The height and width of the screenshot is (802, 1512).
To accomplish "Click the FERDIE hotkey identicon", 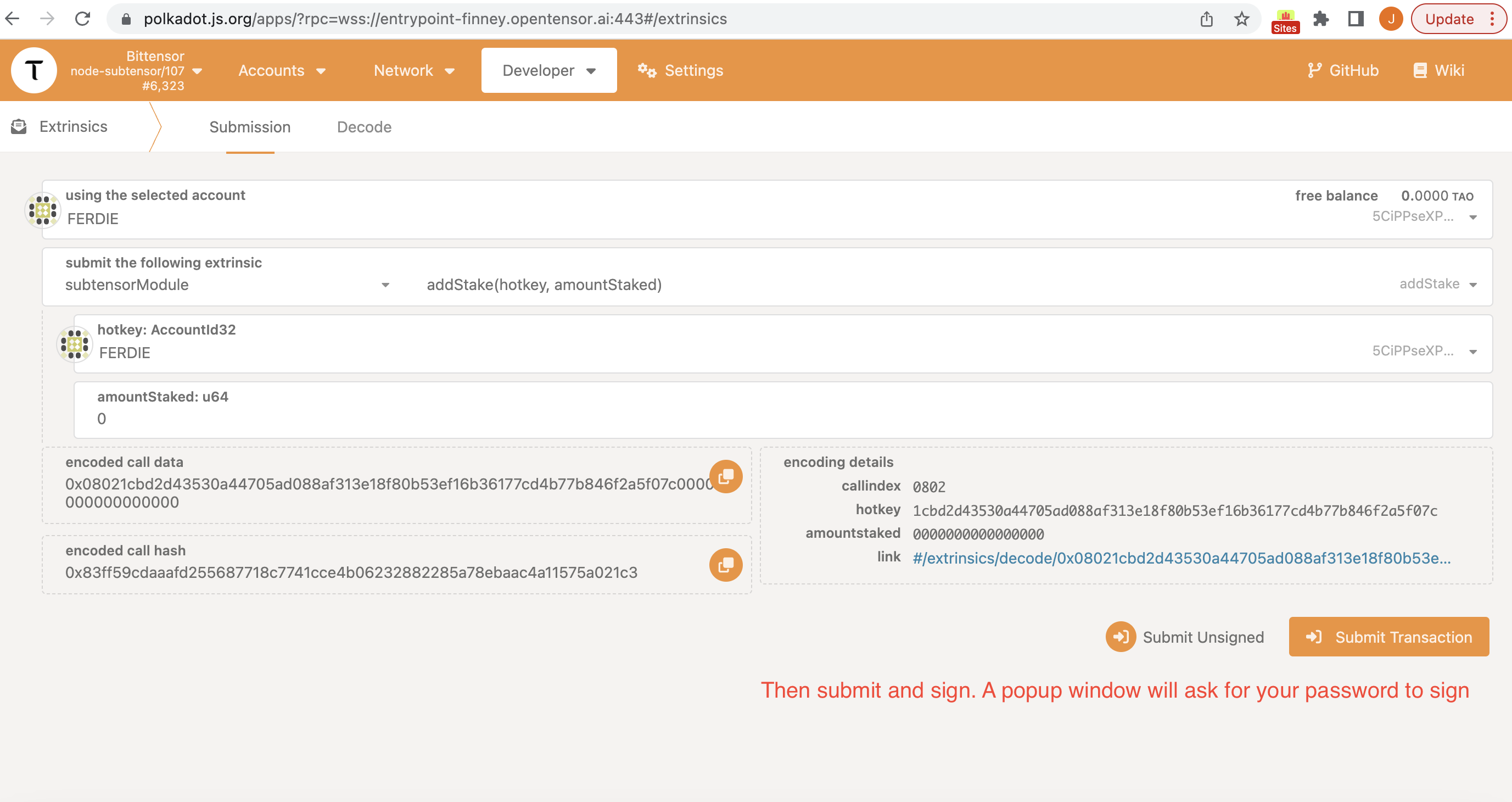I will click(75, 344).
